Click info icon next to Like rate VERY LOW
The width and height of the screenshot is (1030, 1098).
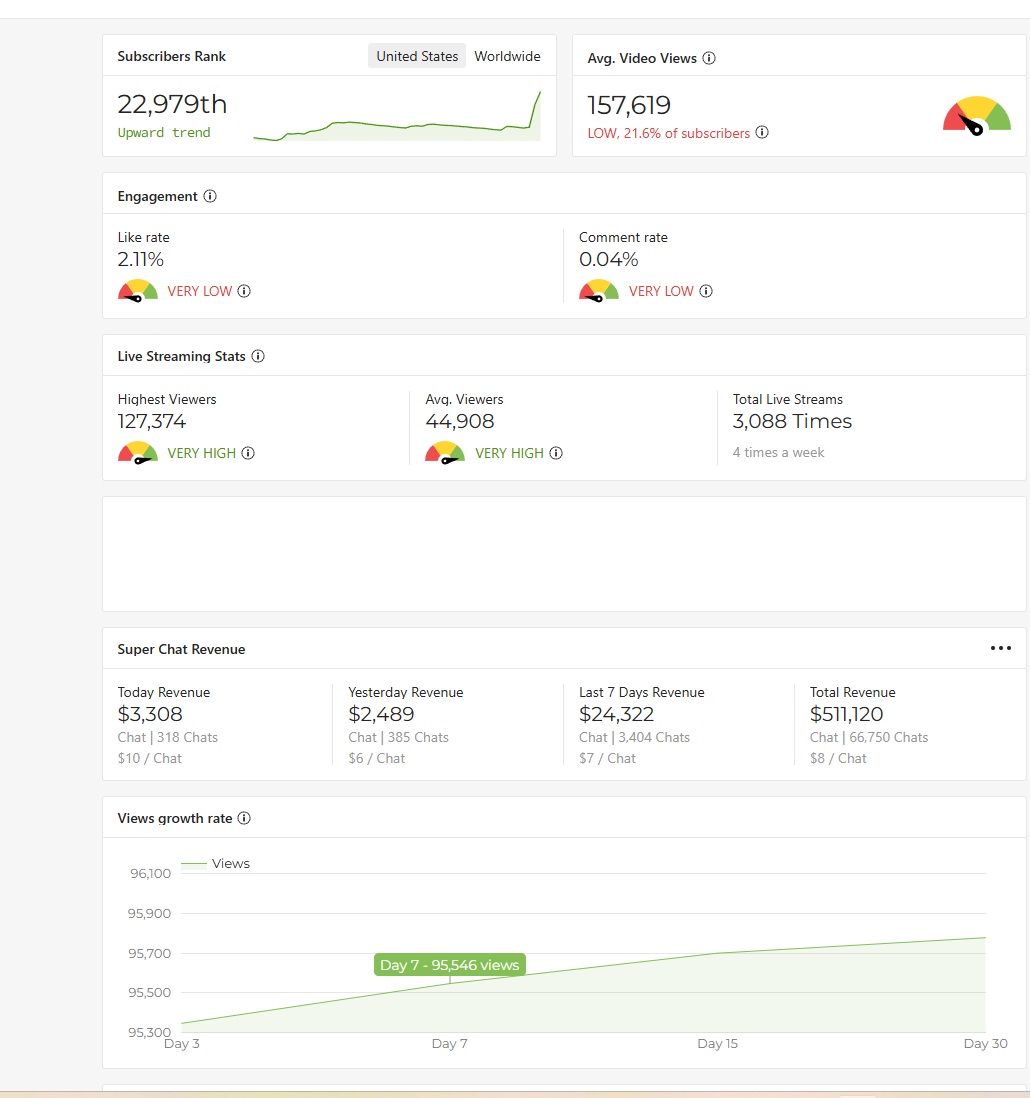point(244,291)
